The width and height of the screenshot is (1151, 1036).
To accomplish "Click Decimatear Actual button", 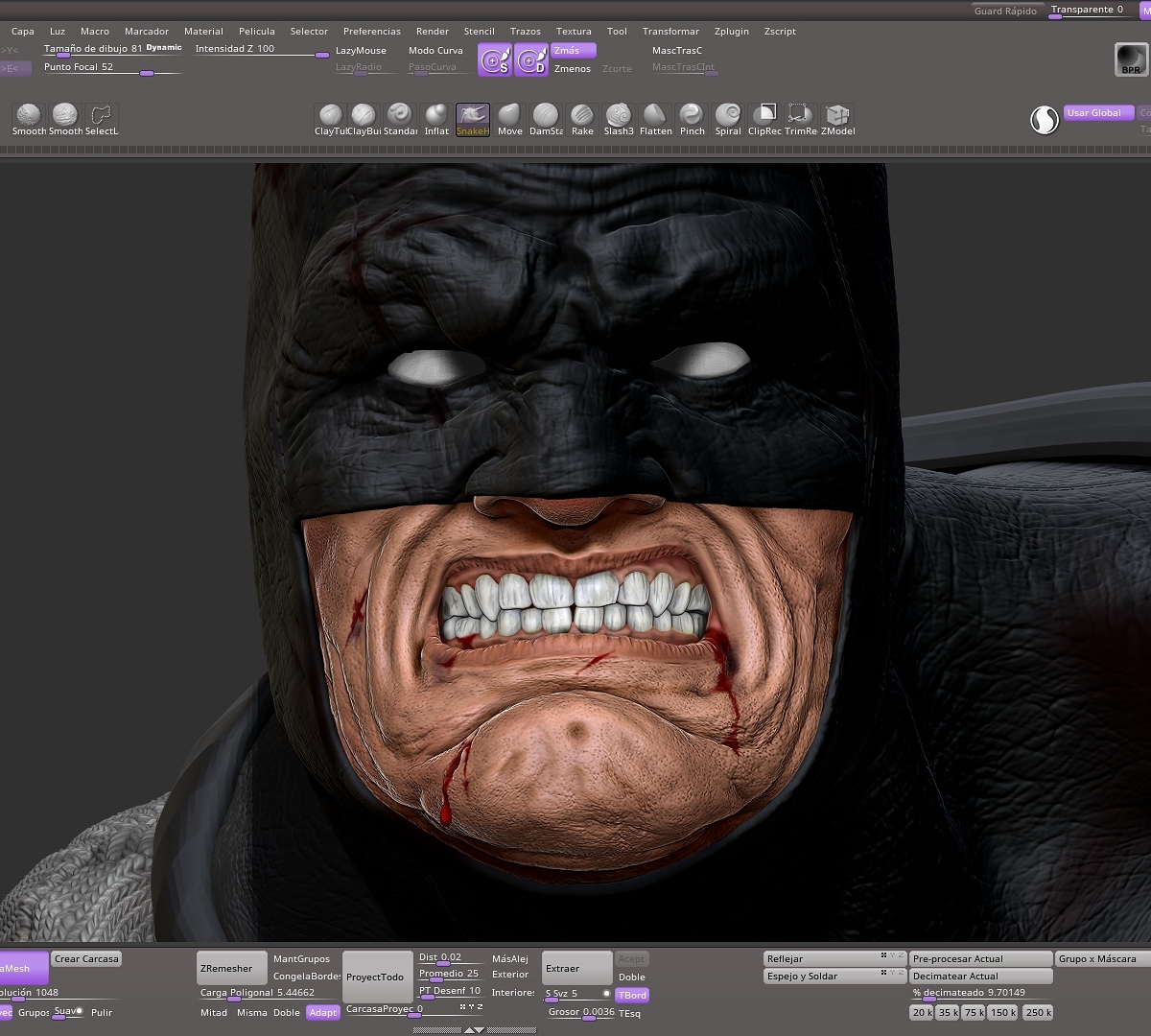I will pos(980,977).
